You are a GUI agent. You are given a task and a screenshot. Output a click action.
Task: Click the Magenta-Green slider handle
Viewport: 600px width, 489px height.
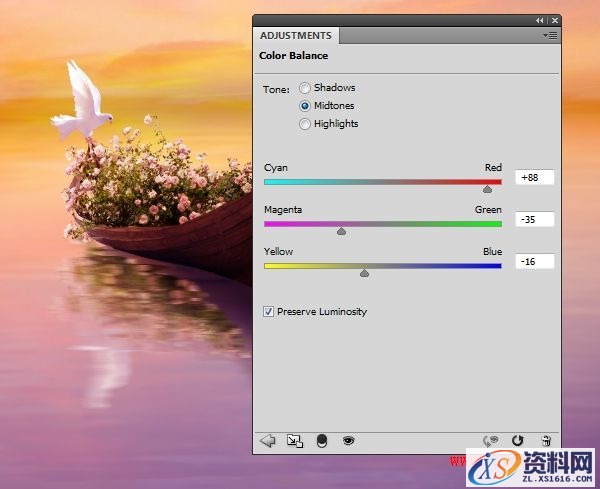point(341,230)
